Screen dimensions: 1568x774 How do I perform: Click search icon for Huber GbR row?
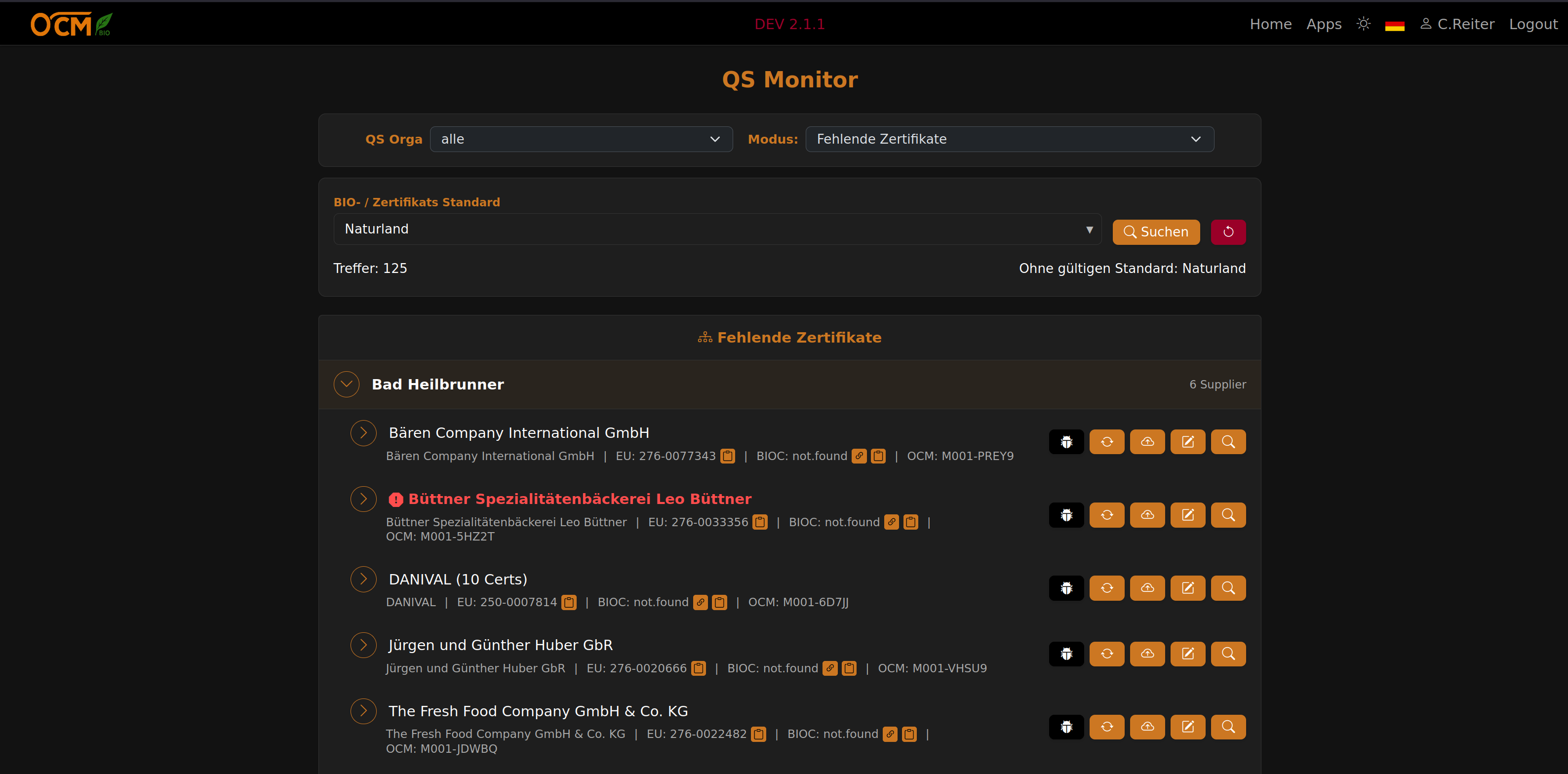[x=1228, y=654]
